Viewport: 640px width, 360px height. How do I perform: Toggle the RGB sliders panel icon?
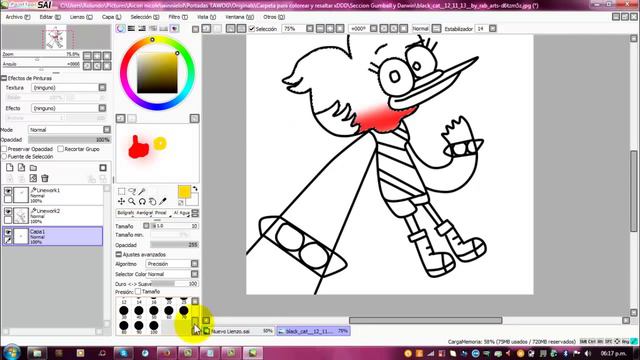(131, 29)
